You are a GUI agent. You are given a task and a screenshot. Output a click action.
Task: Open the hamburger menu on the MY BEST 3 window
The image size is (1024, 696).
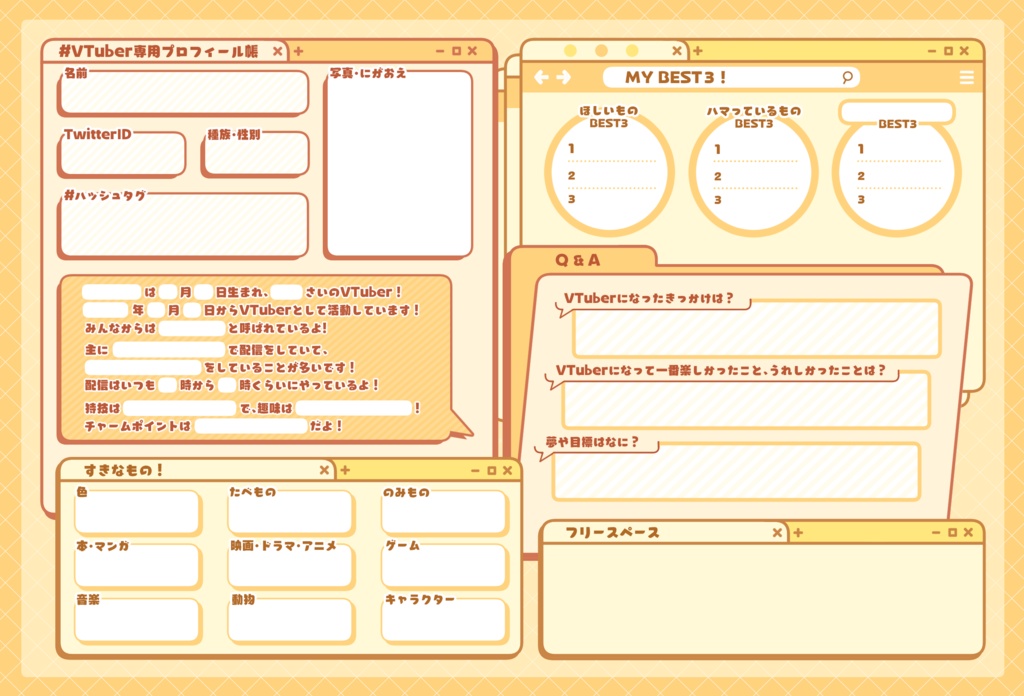click(967, 77)
